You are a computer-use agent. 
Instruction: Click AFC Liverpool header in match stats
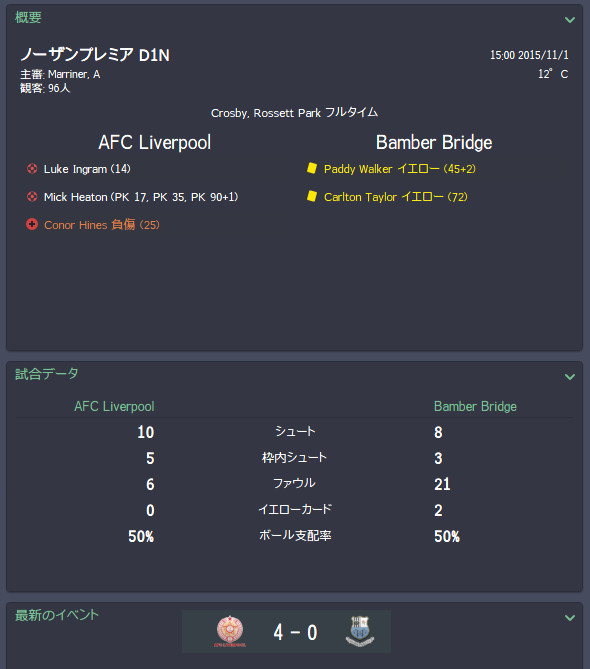click(114, 406)
